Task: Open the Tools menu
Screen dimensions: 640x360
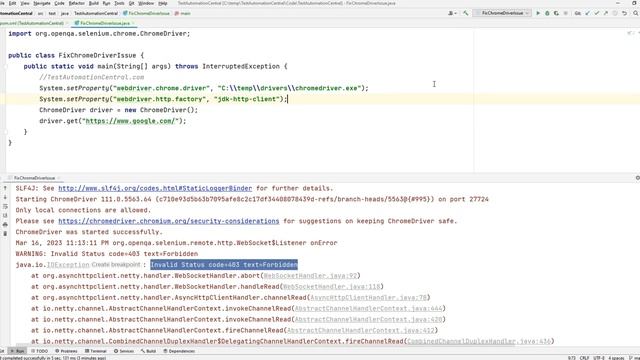Action: (x=119, y=3)
